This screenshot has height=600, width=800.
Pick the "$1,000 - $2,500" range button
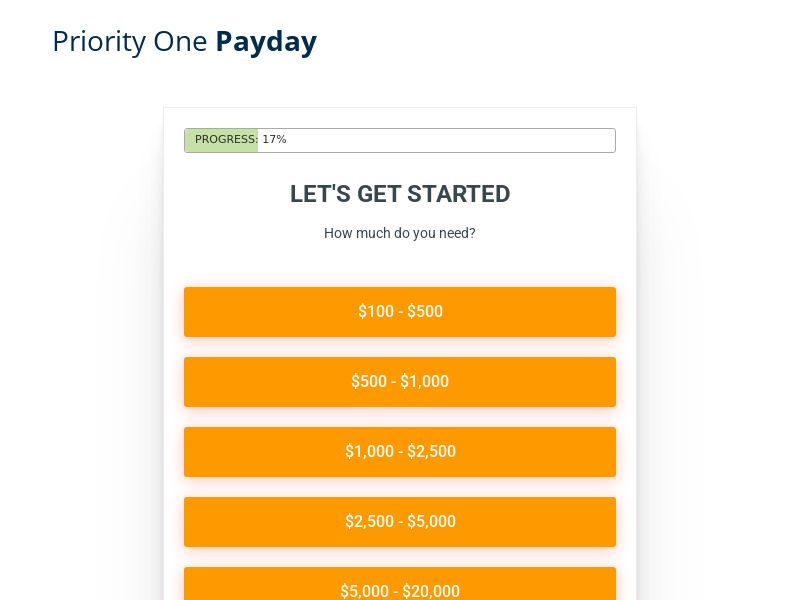click(400, 451)
